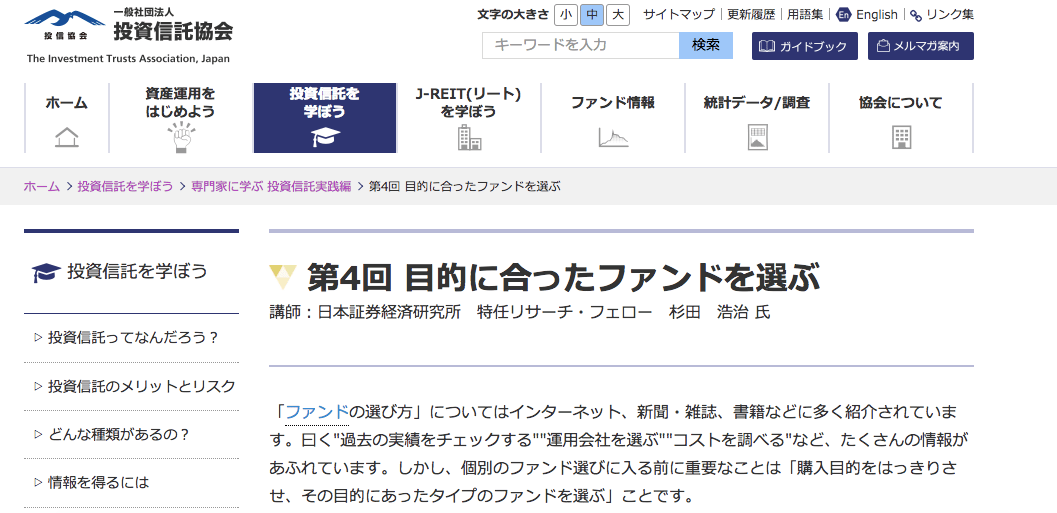Click the book icon on ガイドブック

(x=767, y=47)
